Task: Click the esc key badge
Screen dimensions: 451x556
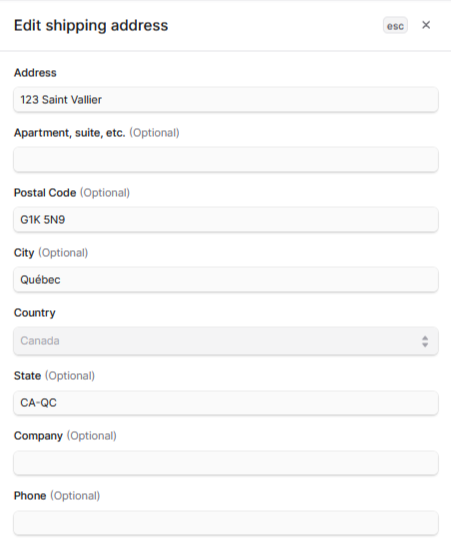Action: [x=395, y=26]
